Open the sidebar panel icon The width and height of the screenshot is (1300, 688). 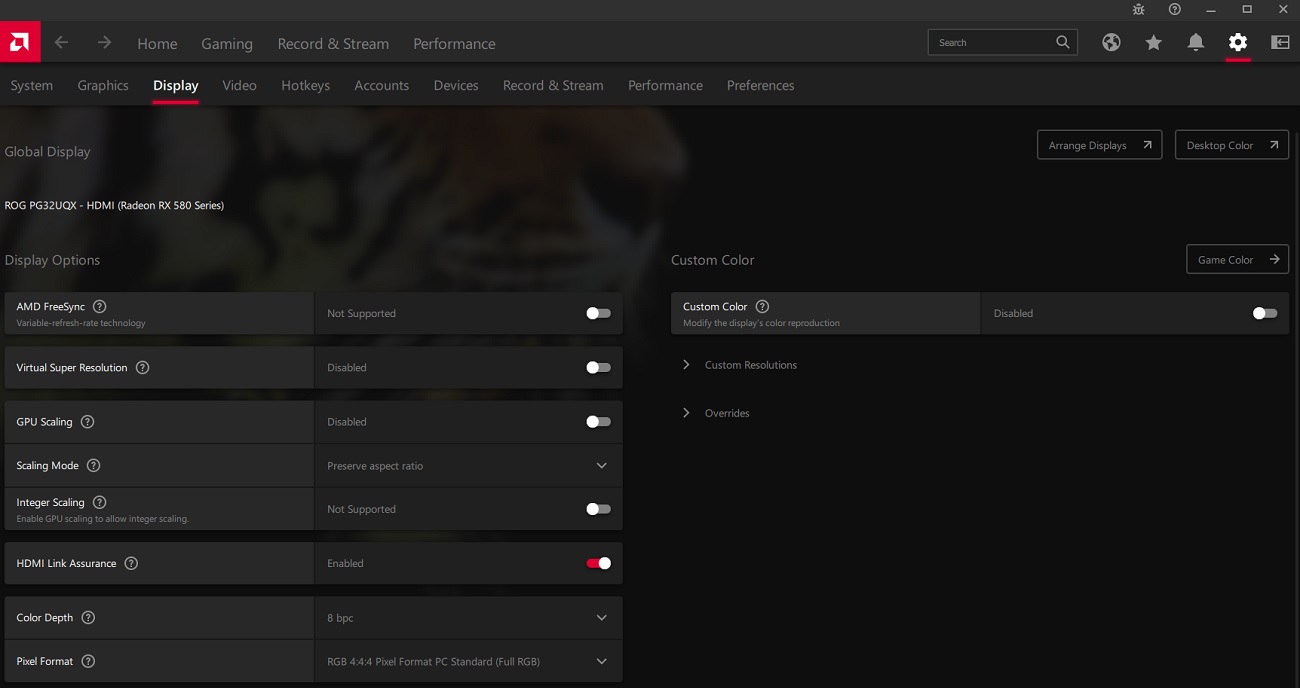(x=1280, y=42)
